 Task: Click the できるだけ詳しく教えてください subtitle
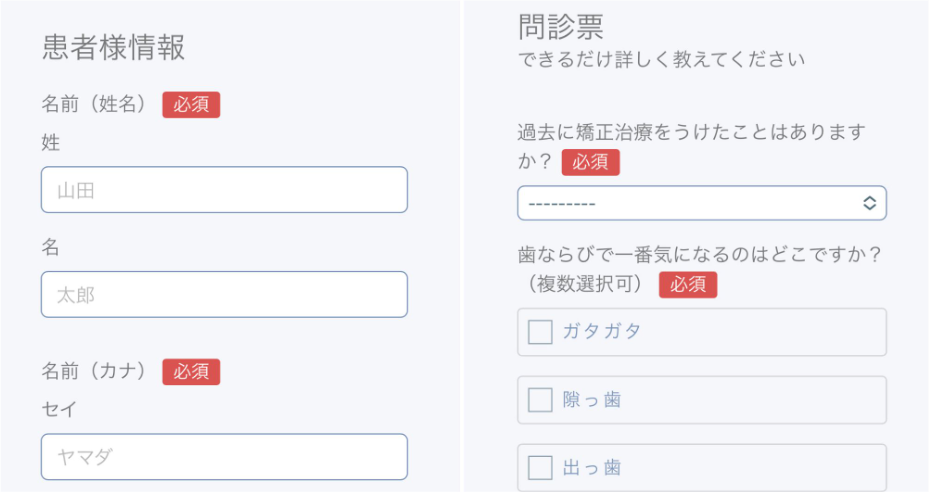point(661,60)
